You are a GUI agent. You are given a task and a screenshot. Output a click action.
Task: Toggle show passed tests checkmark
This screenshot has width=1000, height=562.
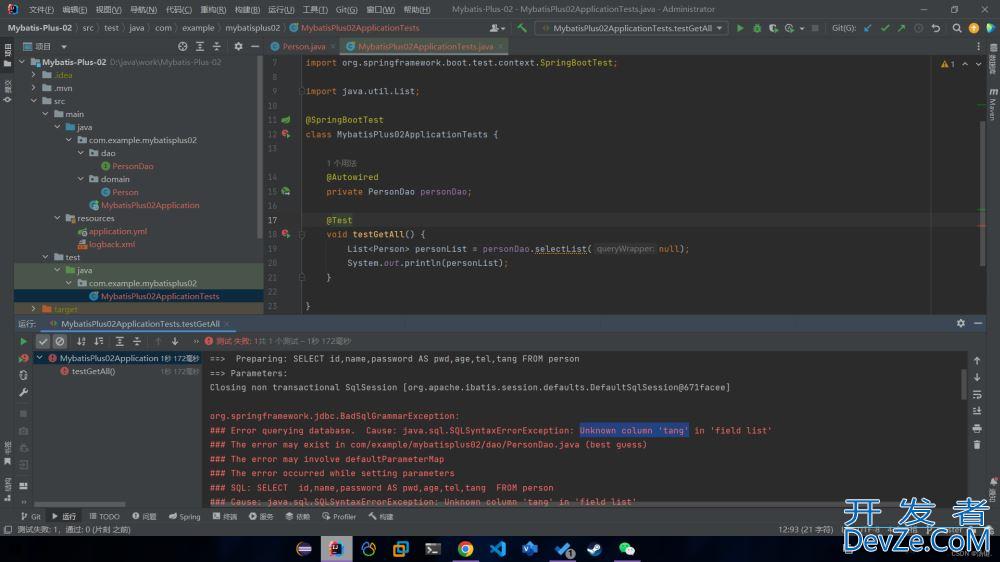click(x=43, y=341)
